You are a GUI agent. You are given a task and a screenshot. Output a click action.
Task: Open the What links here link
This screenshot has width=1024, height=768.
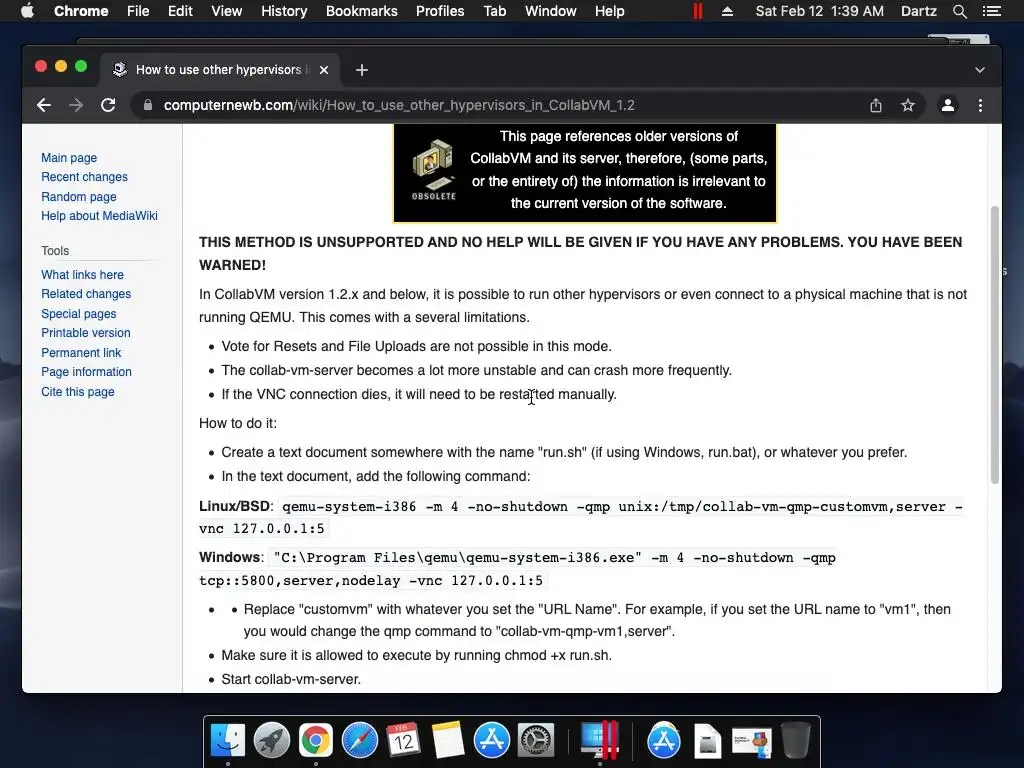(82, 275)
